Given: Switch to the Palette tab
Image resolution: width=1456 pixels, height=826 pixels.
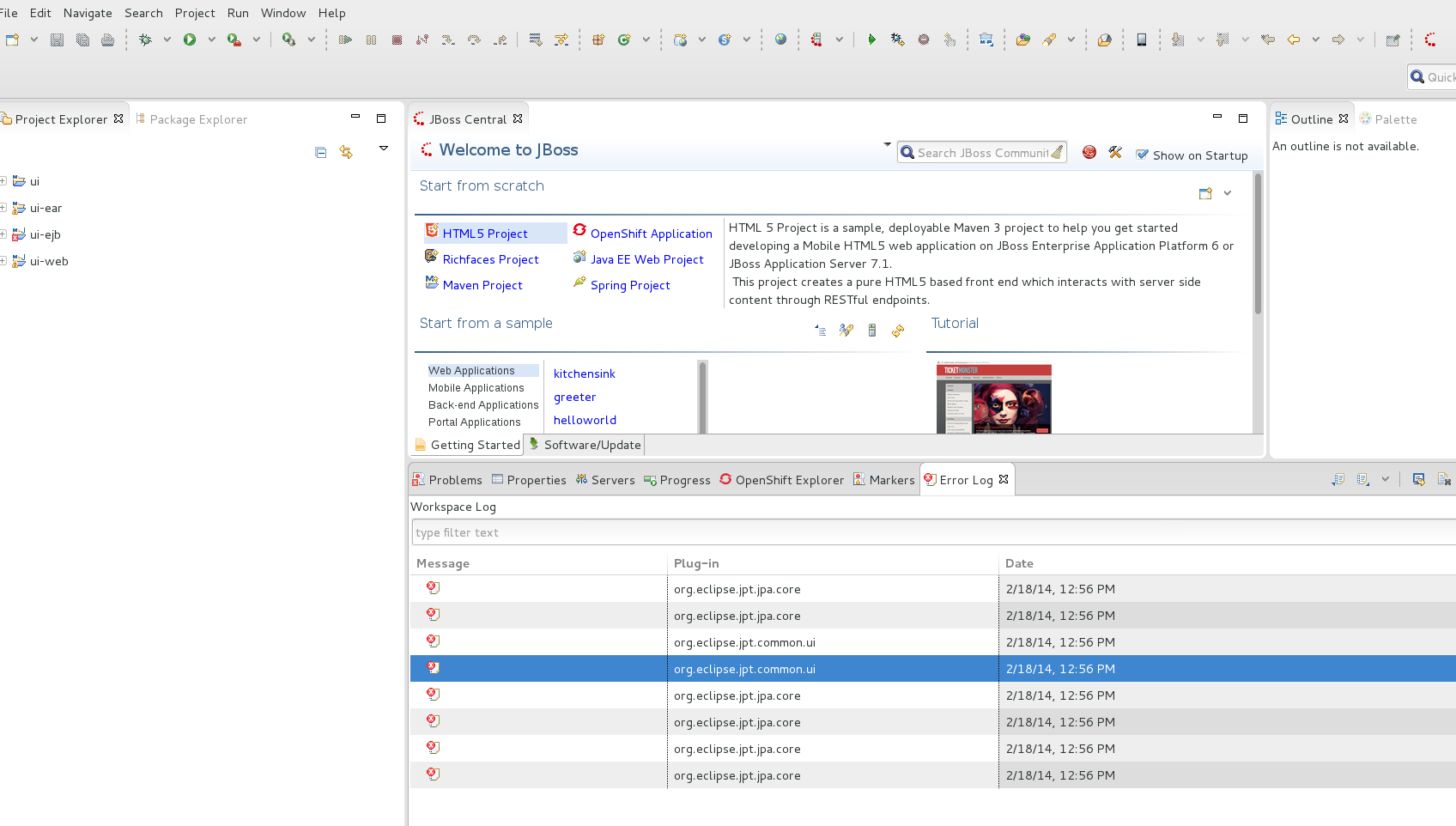Looking at the screenshot, I should [x=1388, y=119].
